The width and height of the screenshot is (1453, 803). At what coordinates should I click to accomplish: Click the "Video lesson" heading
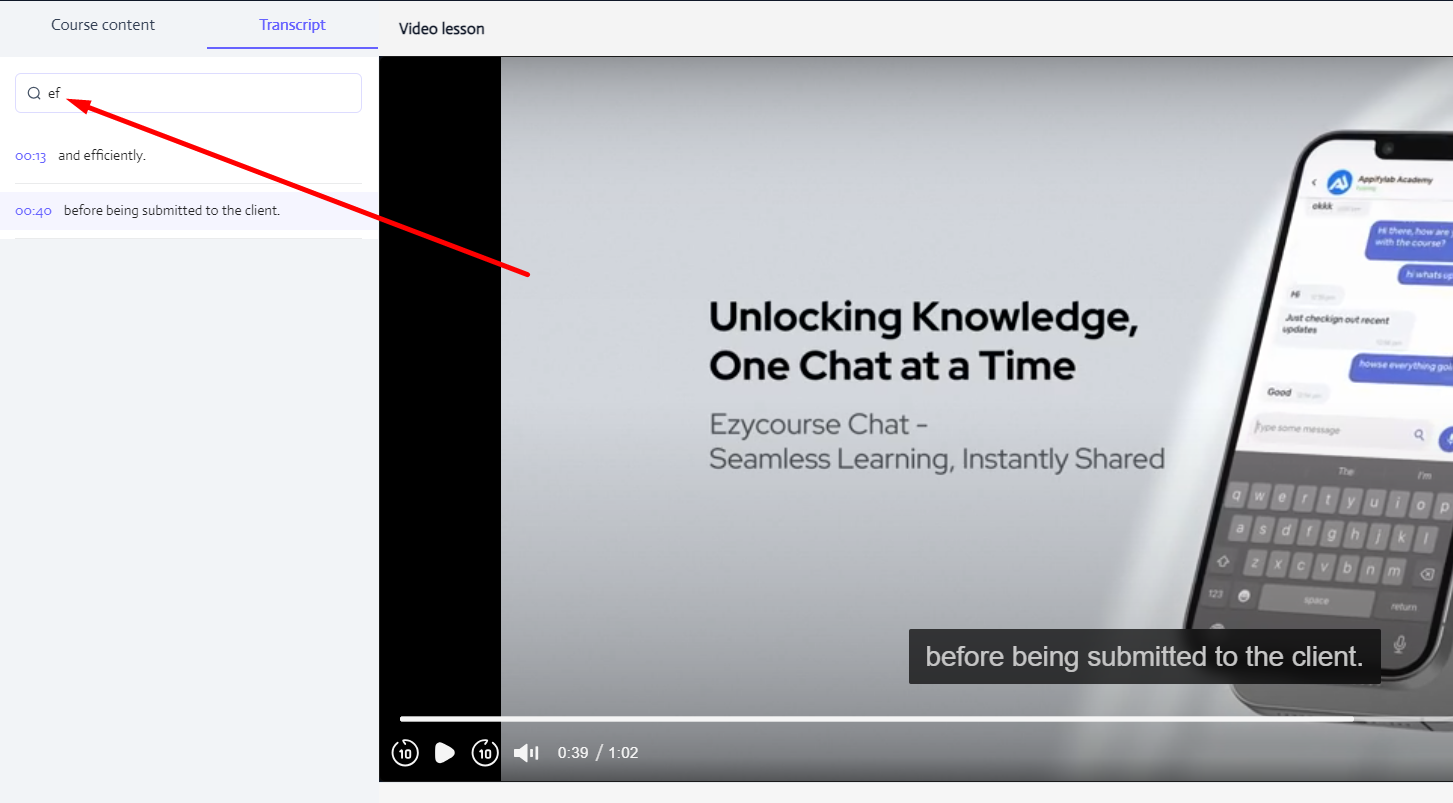pos(442,29)
